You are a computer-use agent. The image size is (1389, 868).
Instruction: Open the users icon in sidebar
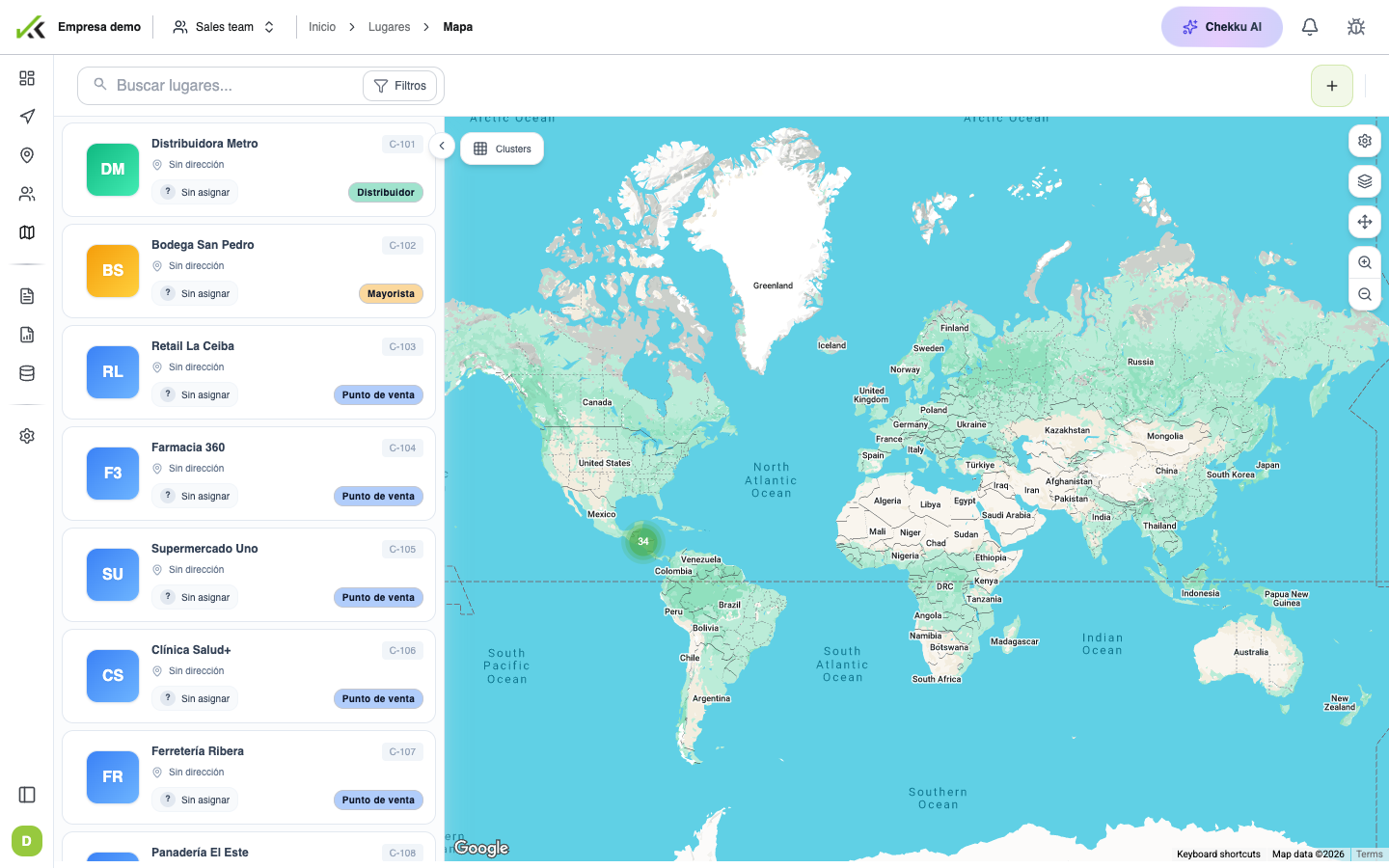point(27,194)
